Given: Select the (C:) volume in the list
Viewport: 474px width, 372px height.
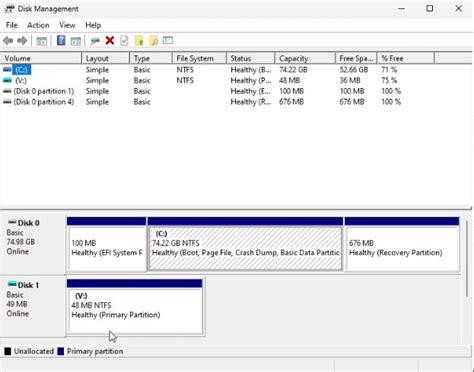Looking at the screenshot, I should point(22,70).
